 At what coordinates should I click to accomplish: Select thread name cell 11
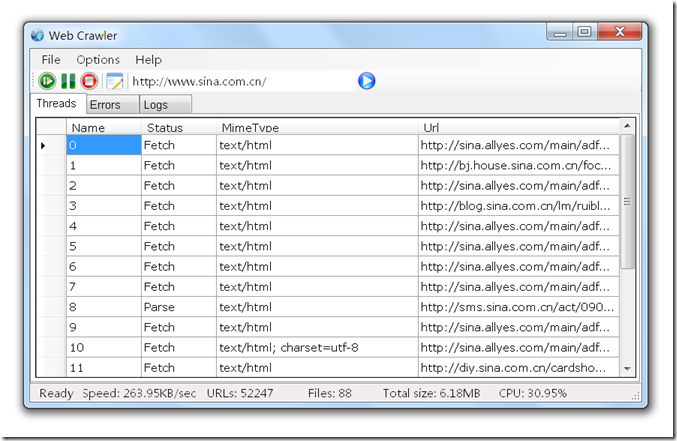pyautogui.click(x=104, y=368)
